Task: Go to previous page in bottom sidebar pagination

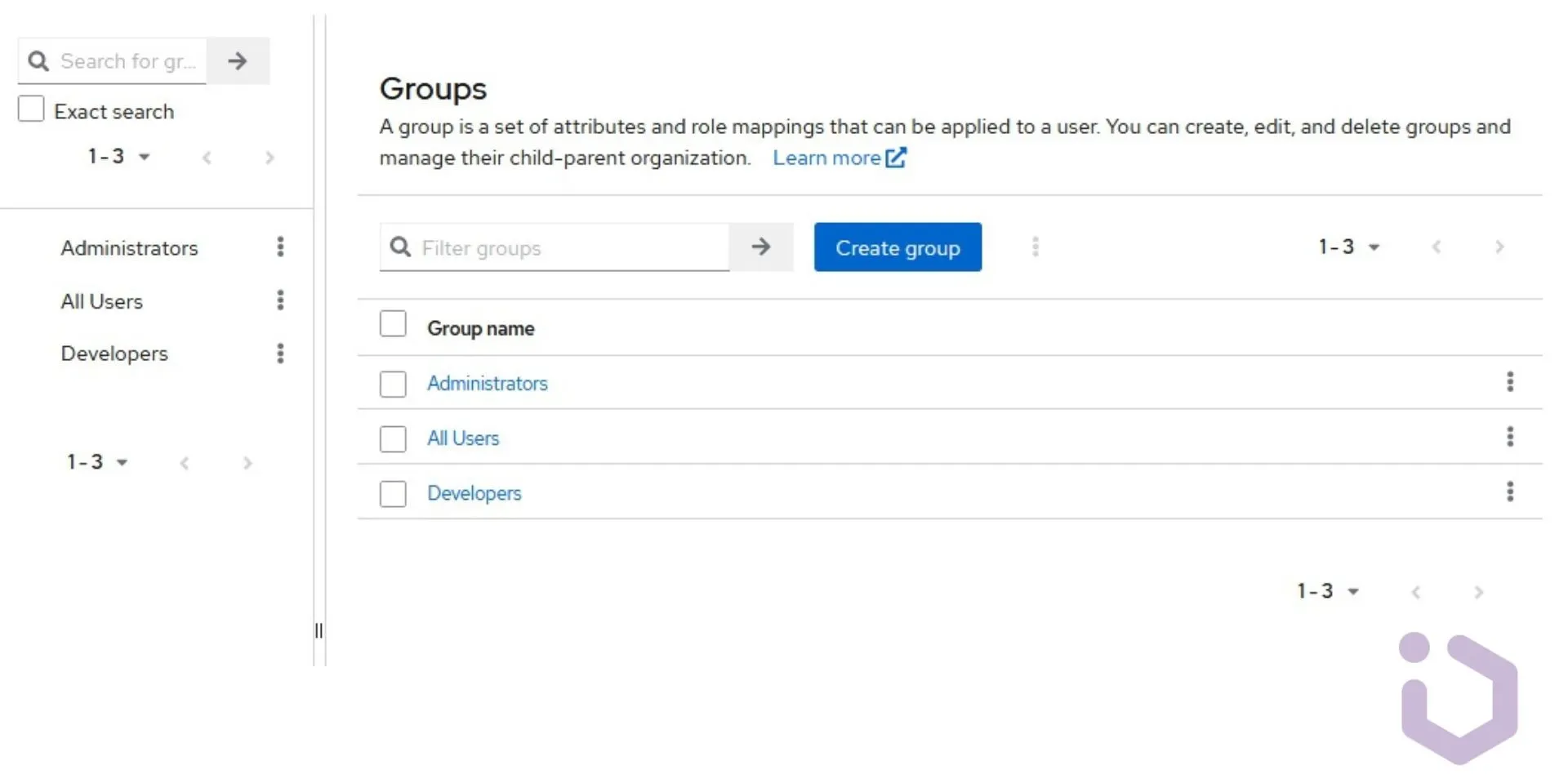Action: pos(185,464)
